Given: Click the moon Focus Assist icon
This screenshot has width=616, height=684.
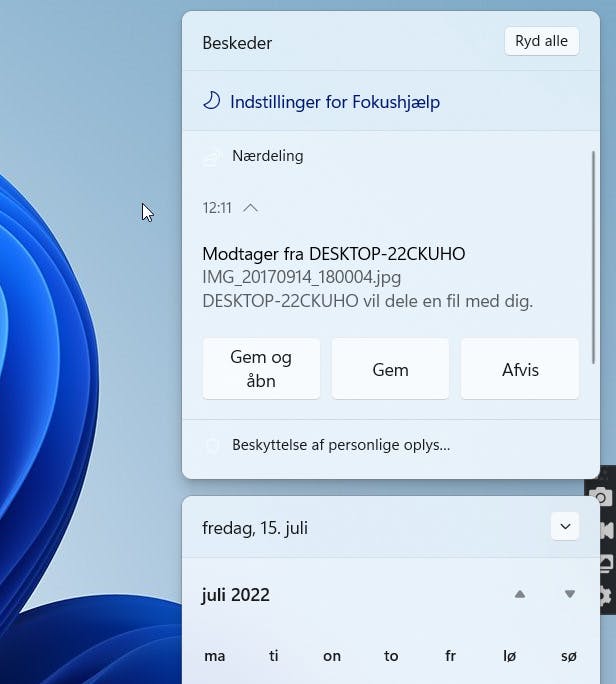Looking at the screenshot, I should click(211, 102).
